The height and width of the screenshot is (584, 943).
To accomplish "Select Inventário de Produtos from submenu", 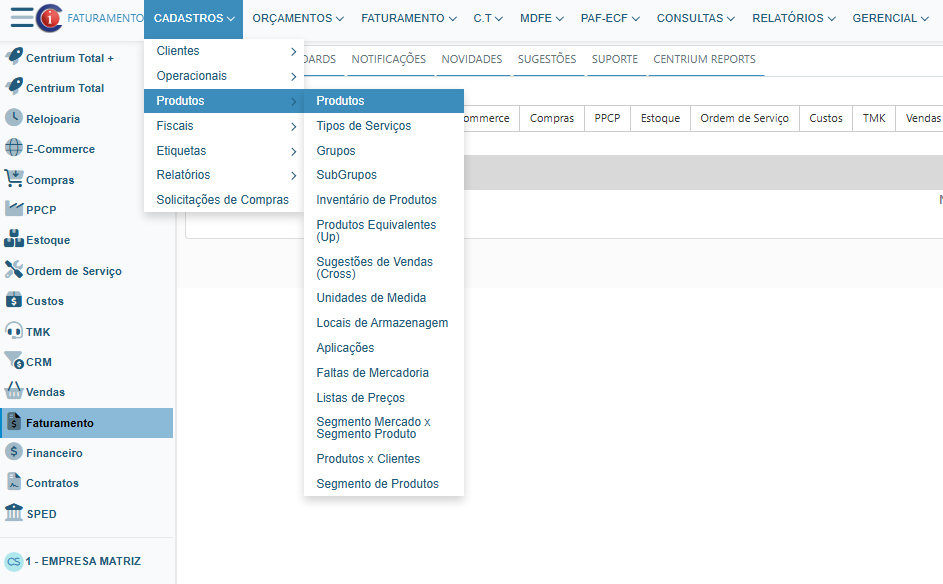I will (376, 200).
